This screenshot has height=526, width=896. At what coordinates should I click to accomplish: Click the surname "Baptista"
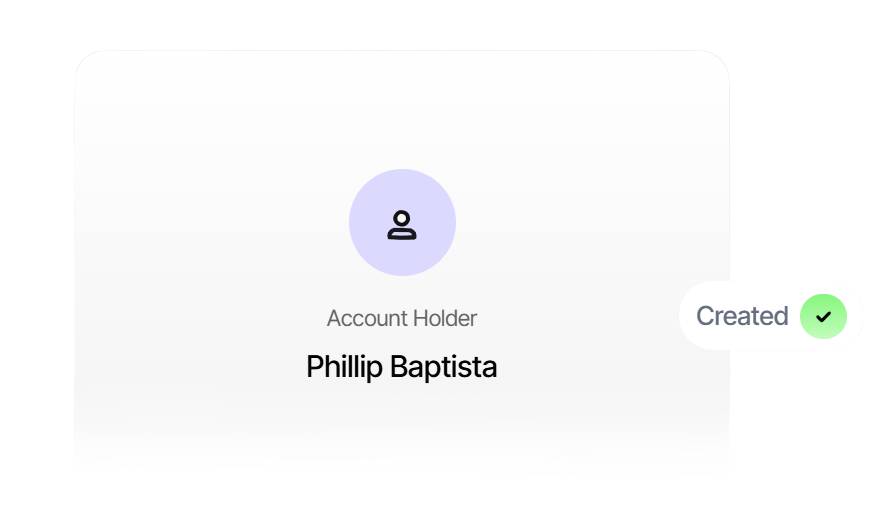pyautogui.click(x=443, y=367)
